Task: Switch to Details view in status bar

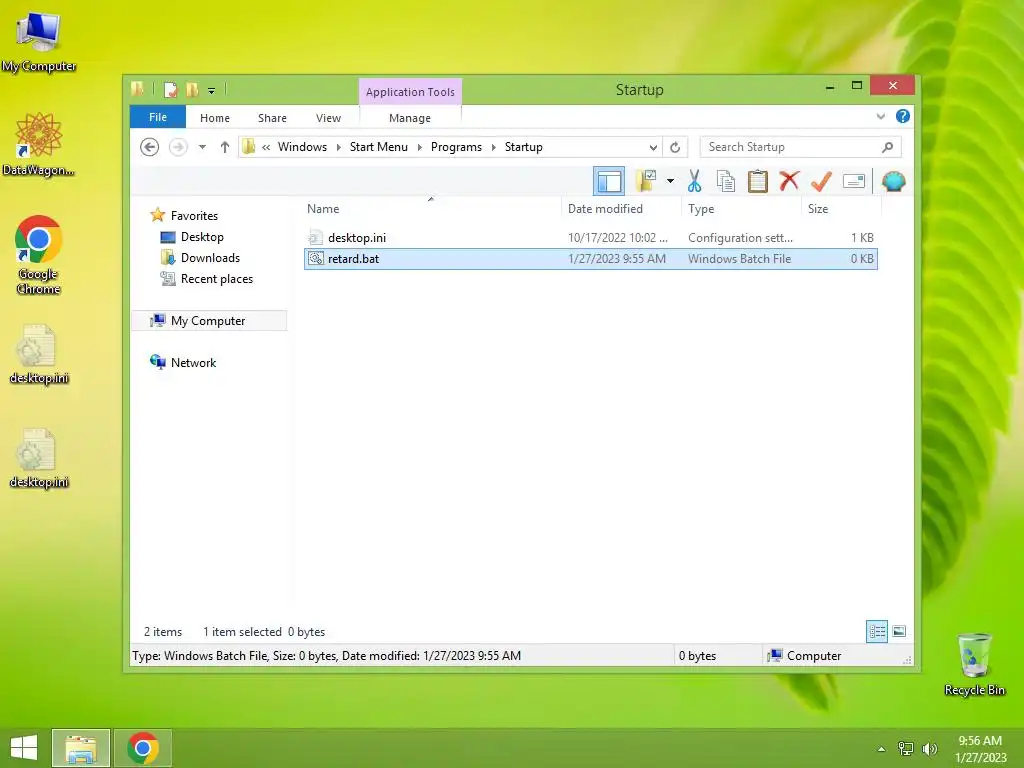Action: [x=876, y=631]
